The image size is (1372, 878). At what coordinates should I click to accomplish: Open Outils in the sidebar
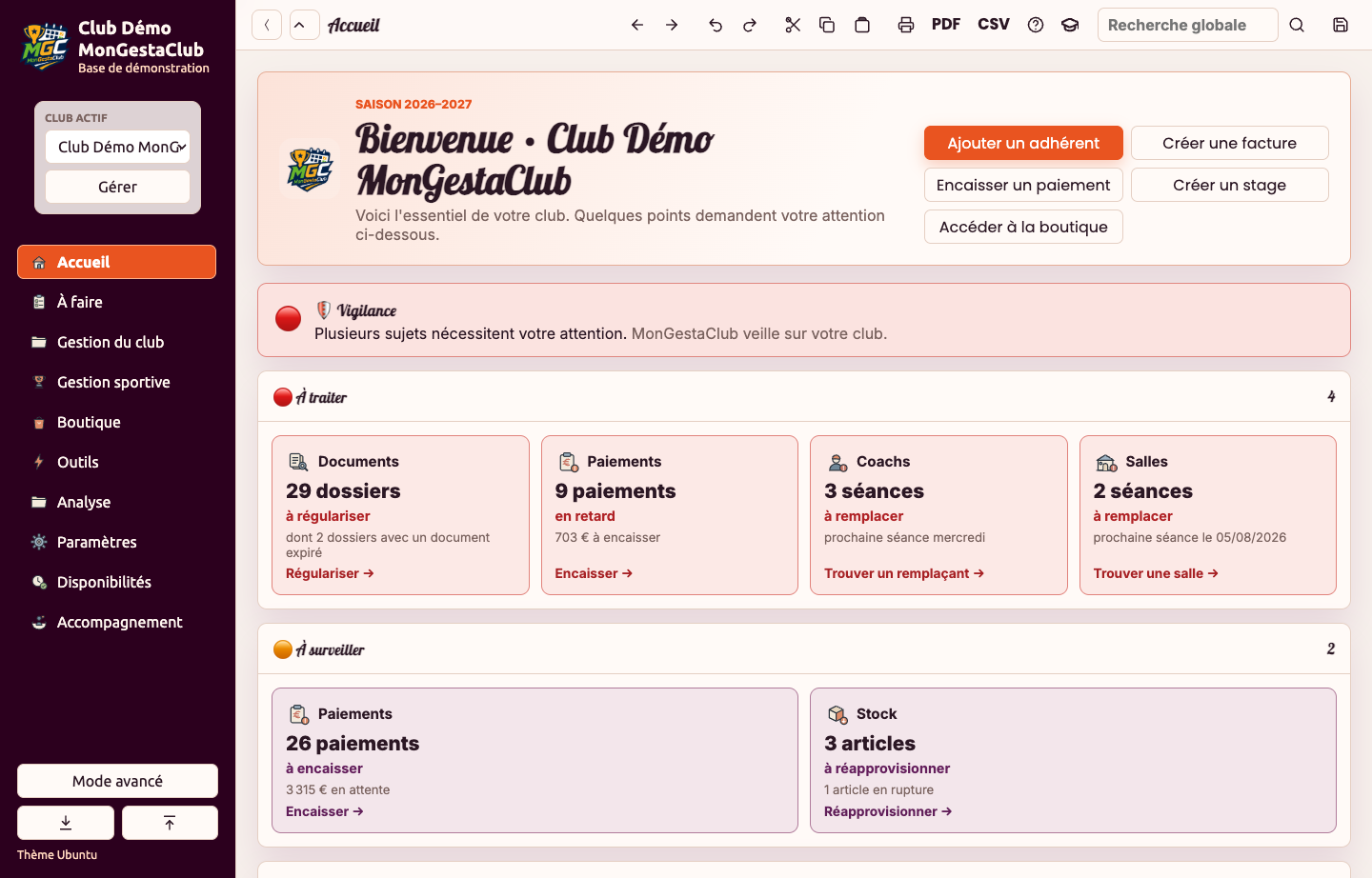(116, 462)
